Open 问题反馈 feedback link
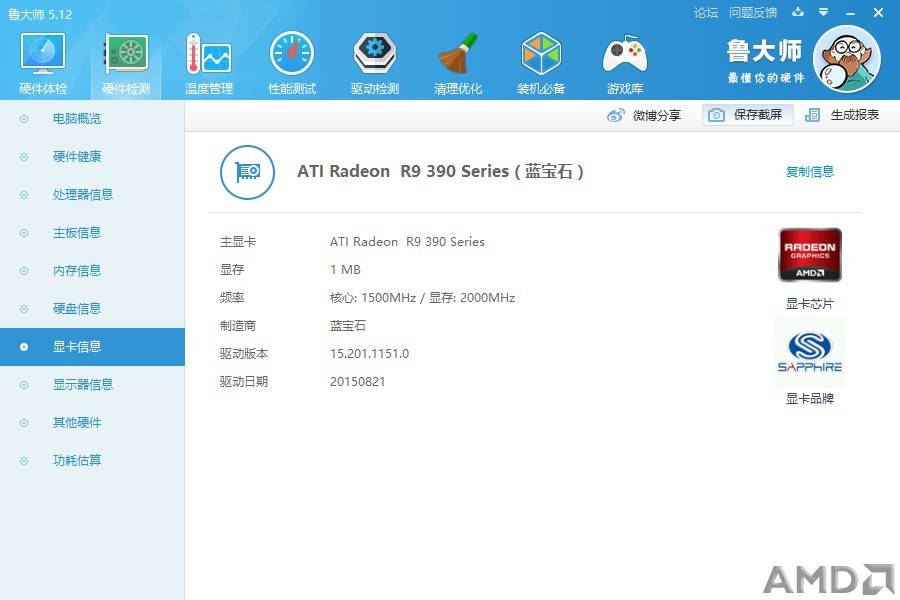 (x=752, y=13)
